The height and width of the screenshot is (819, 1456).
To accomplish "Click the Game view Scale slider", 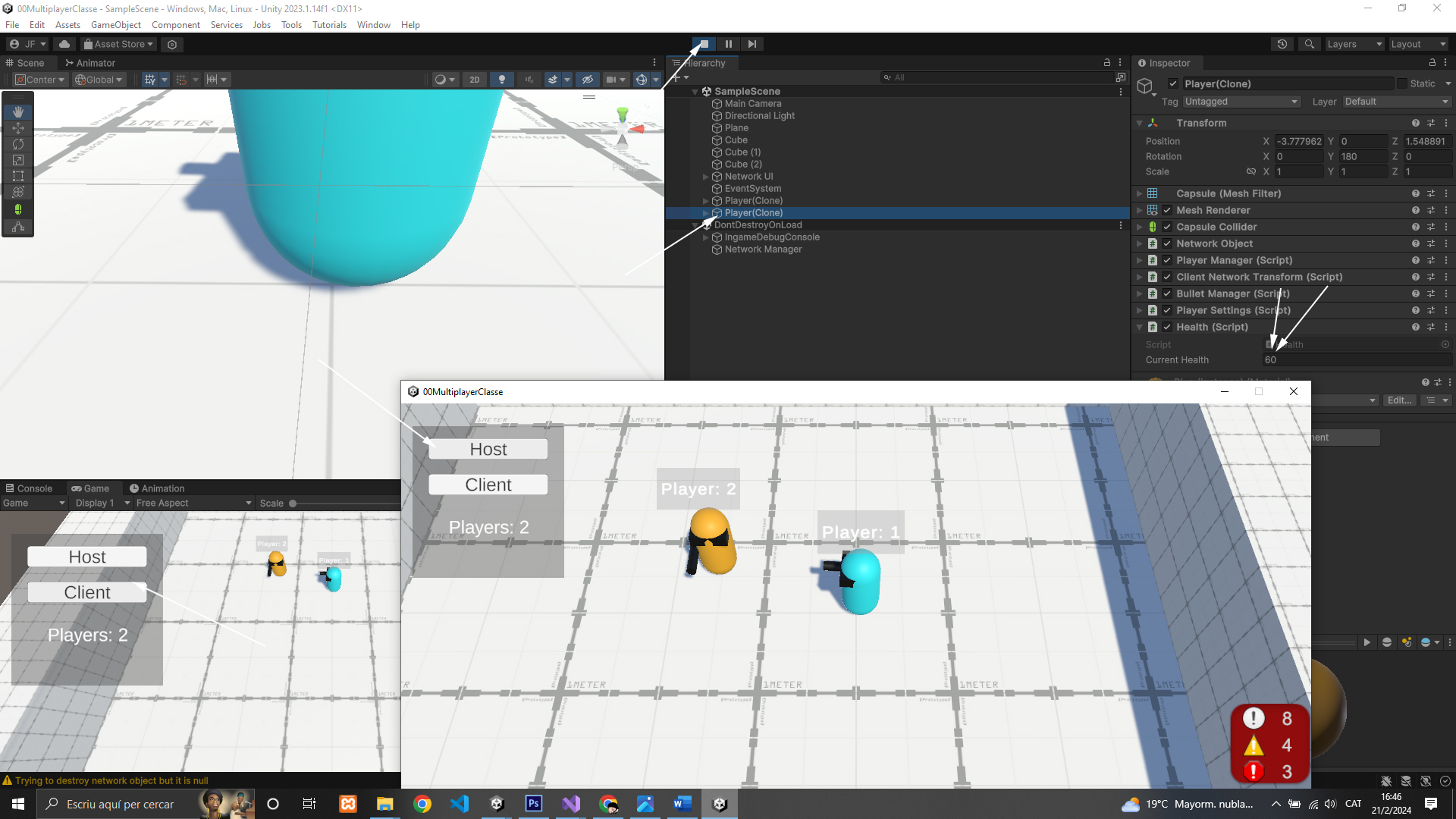I will (x=293, y=504).
